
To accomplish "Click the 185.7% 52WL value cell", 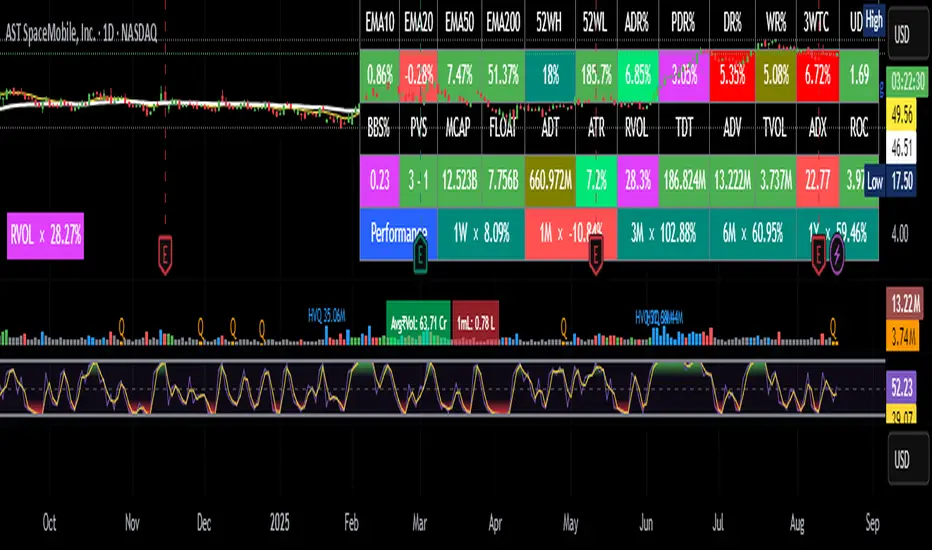I will (x=596, y=76).
